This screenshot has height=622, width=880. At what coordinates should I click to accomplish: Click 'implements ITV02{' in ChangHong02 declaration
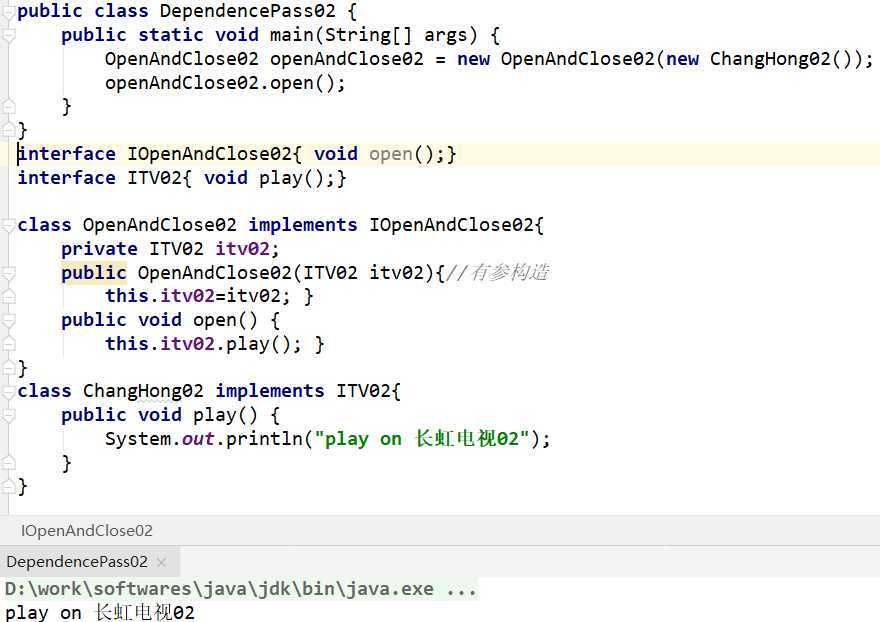308,391
